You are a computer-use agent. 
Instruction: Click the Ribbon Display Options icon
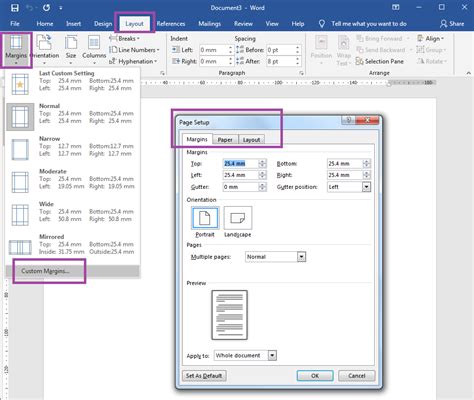[396, 7]
